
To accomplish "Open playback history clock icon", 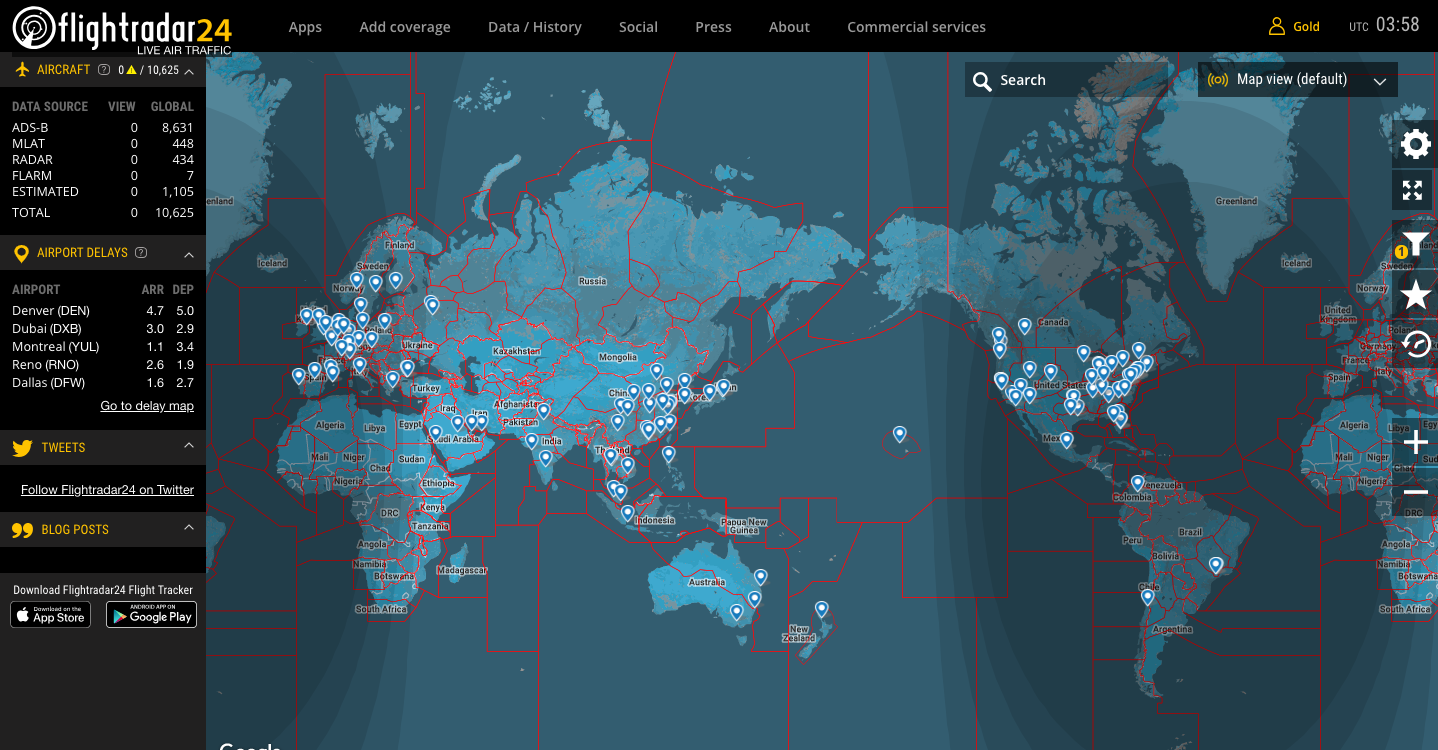I will coord(1415,345).
